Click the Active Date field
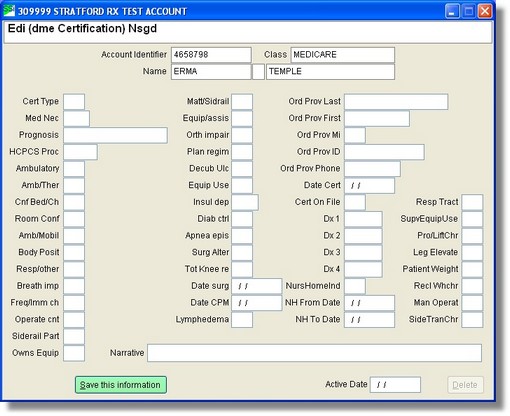This screenshot has width=510, height=416. 395,385
